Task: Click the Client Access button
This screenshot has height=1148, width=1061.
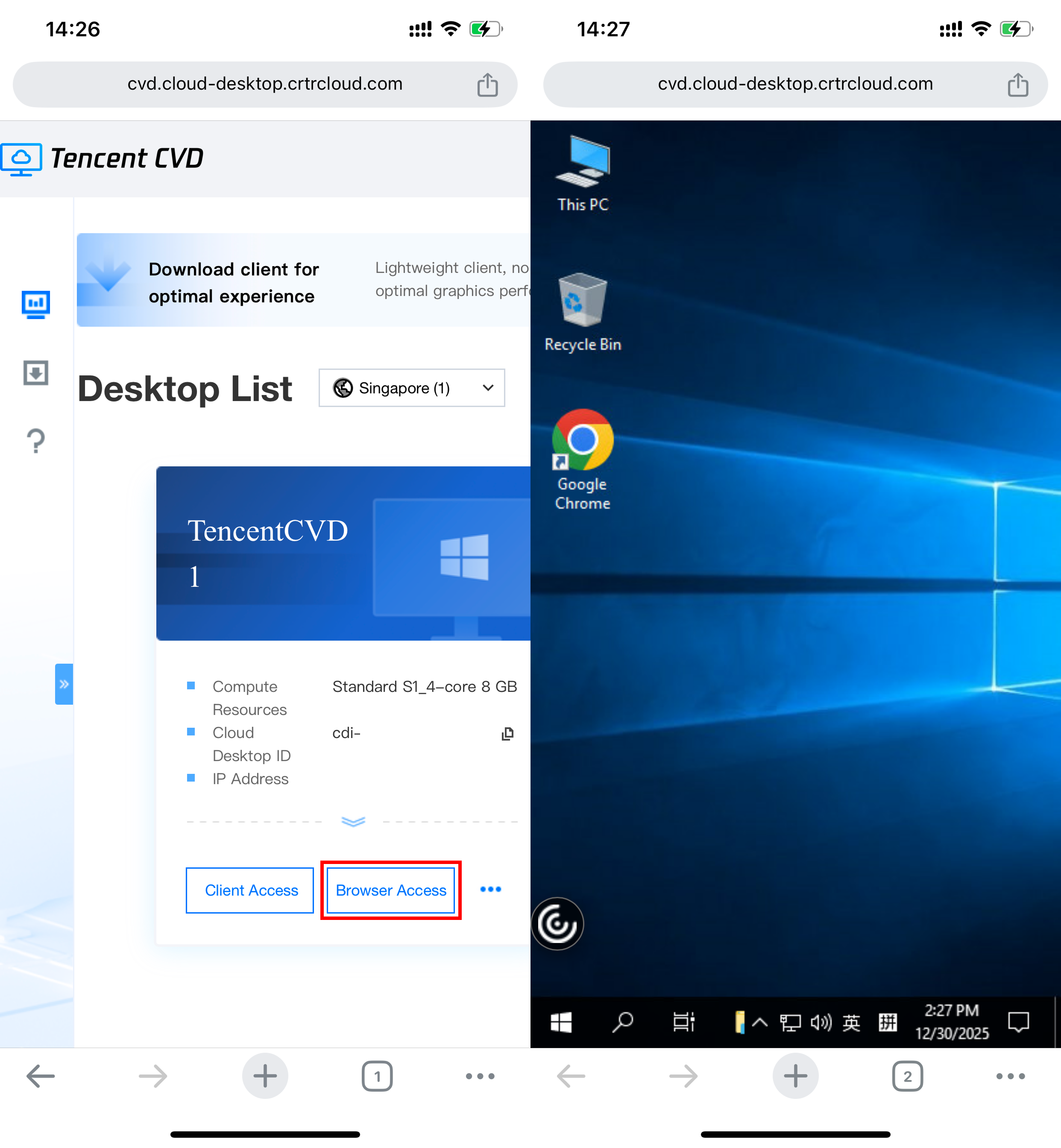Action: coord(250,890)
